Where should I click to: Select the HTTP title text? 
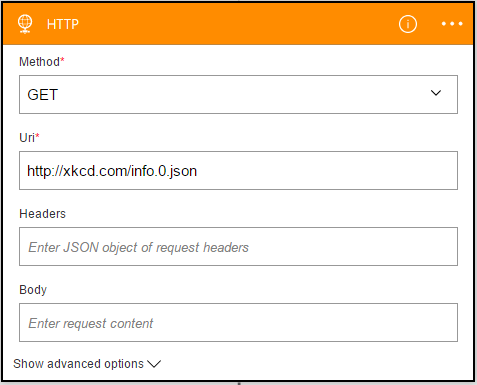point(63,24)
